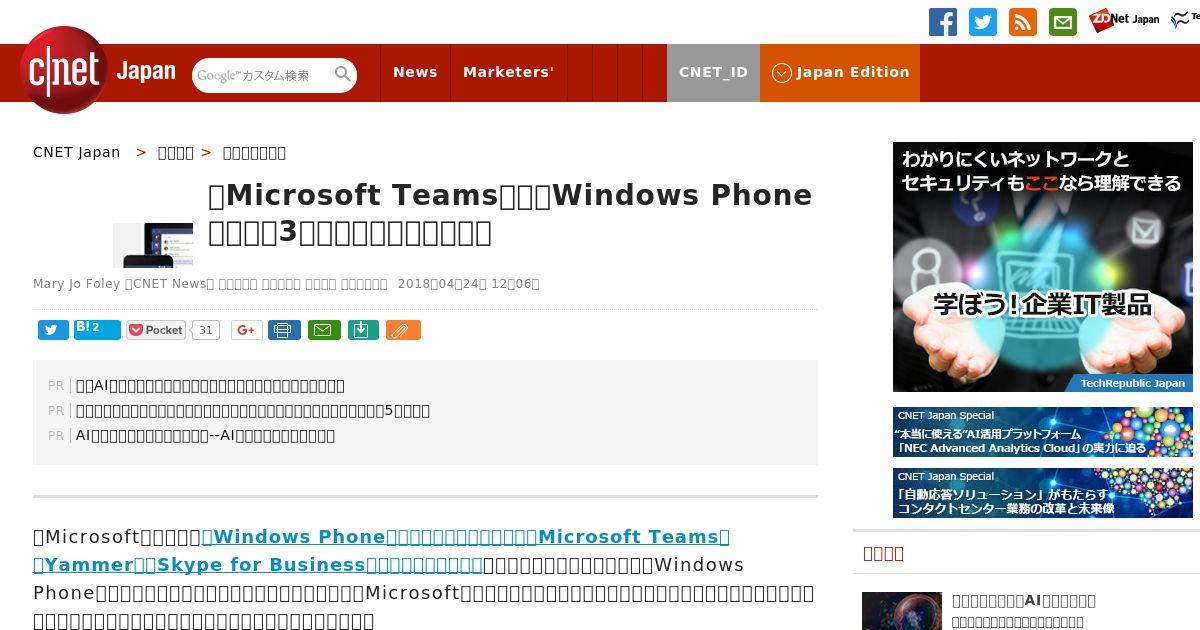
Task: Open the NEC Advanced Analytics Cloud banner
Action: coord(1042,432)
